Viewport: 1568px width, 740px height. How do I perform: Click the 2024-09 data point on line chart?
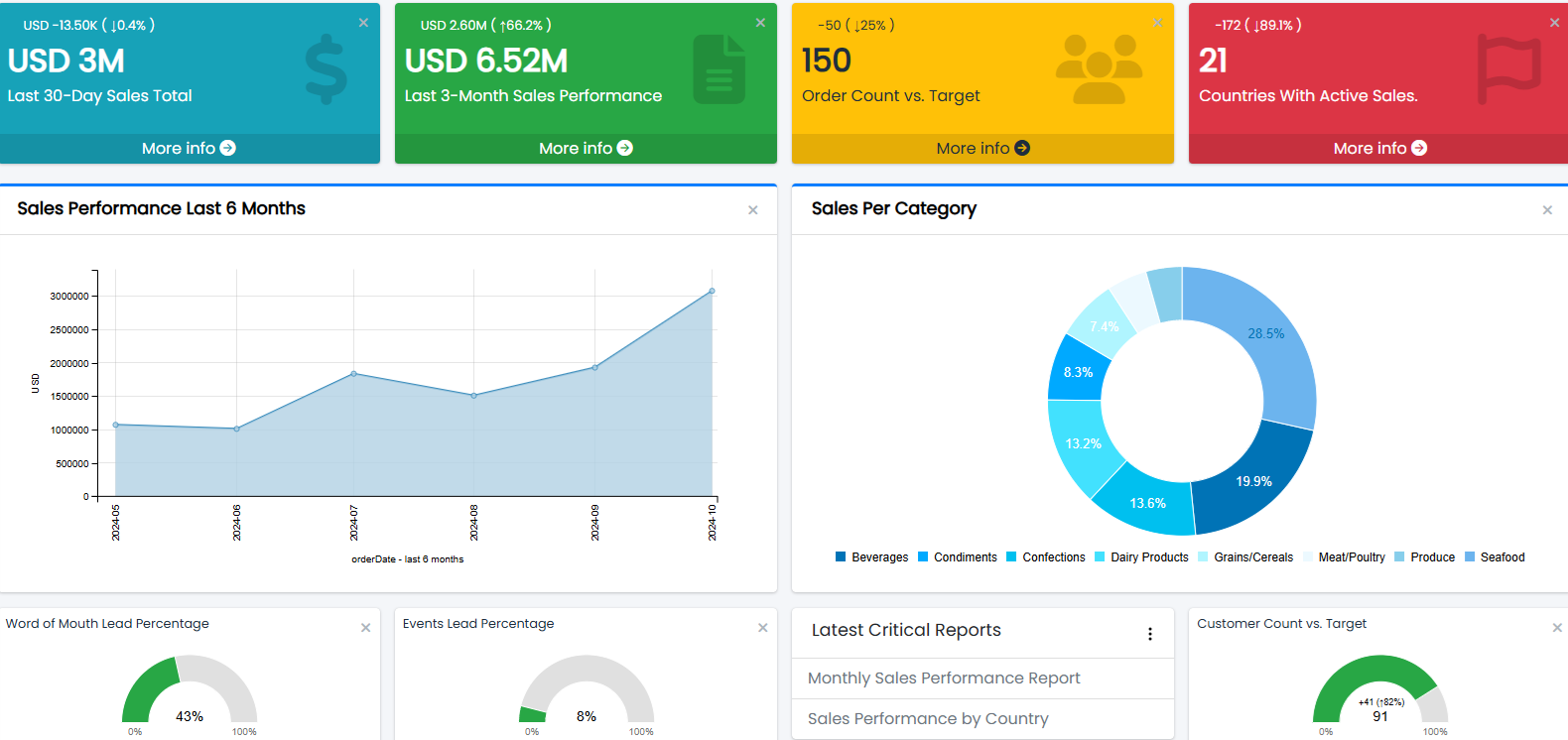click(x=594, y=367)
